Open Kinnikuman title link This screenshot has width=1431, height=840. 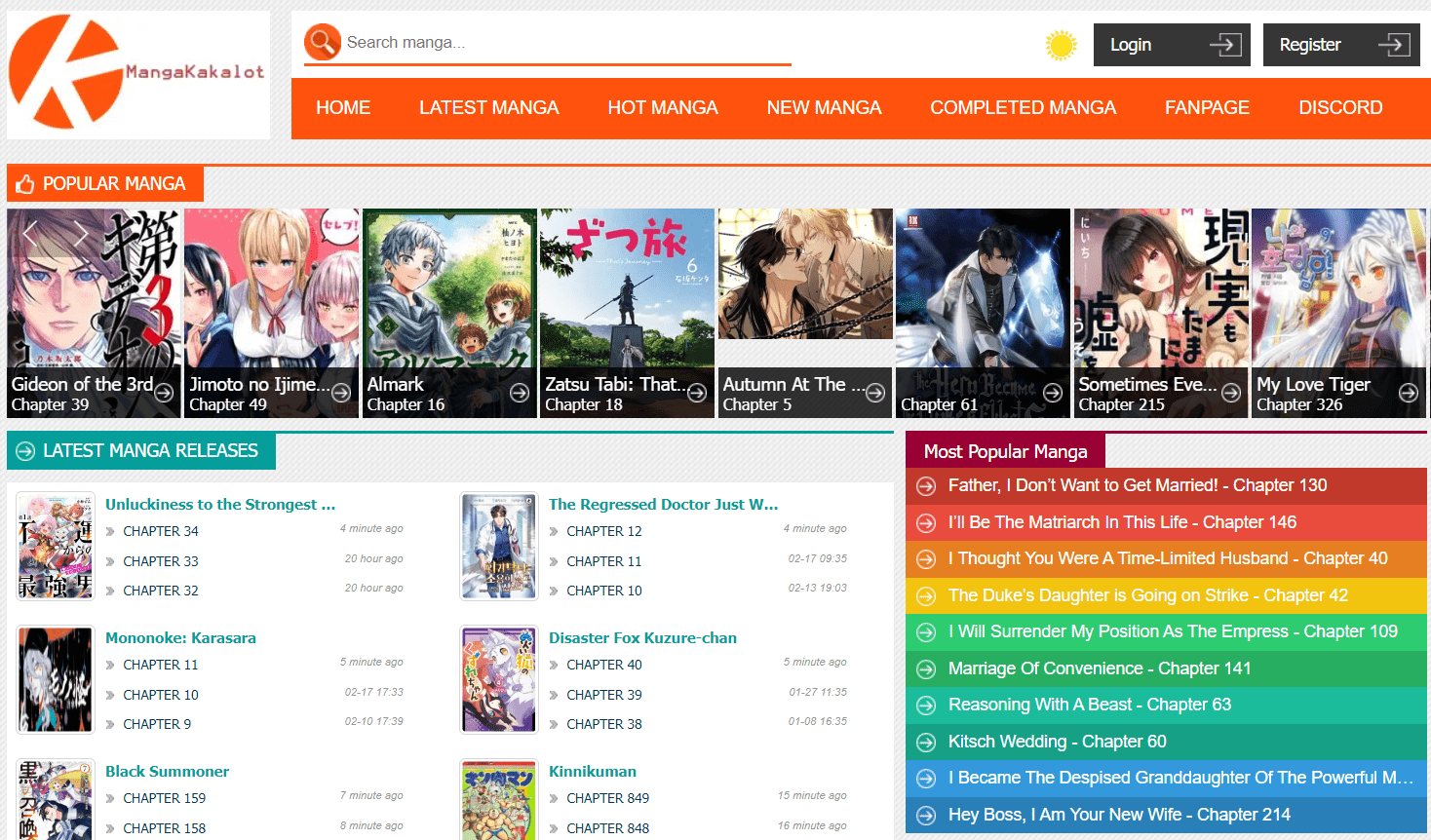pyautogui.click(x=592, y=772)
